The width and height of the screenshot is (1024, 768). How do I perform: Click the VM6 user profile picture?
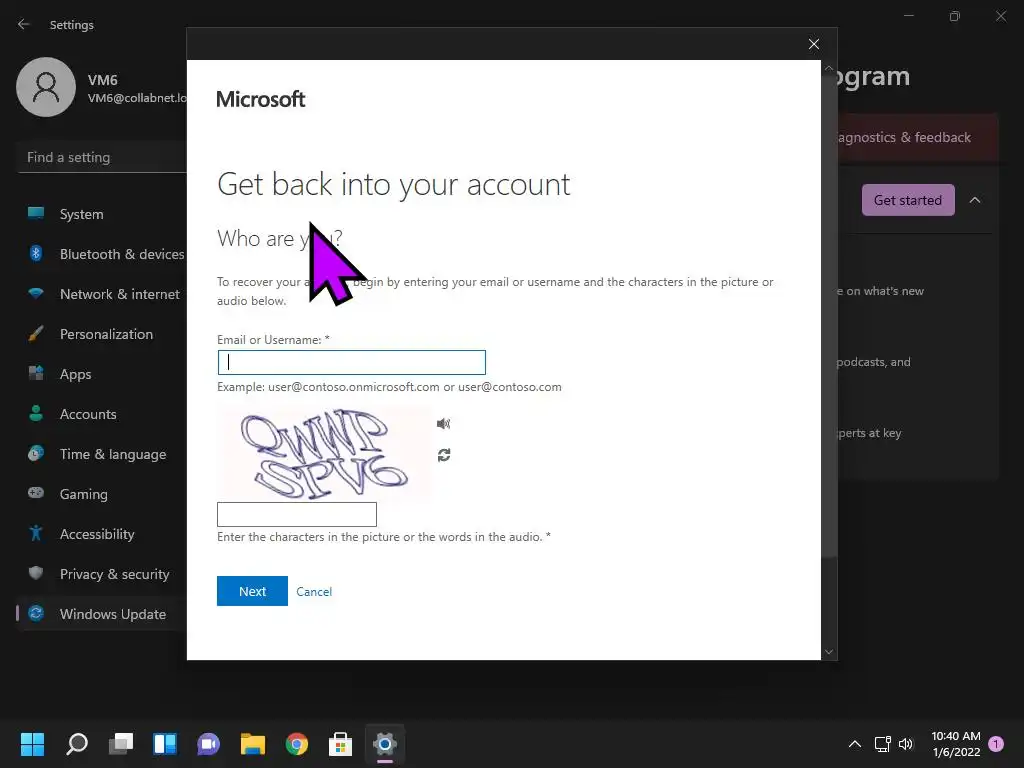(46, 87)
